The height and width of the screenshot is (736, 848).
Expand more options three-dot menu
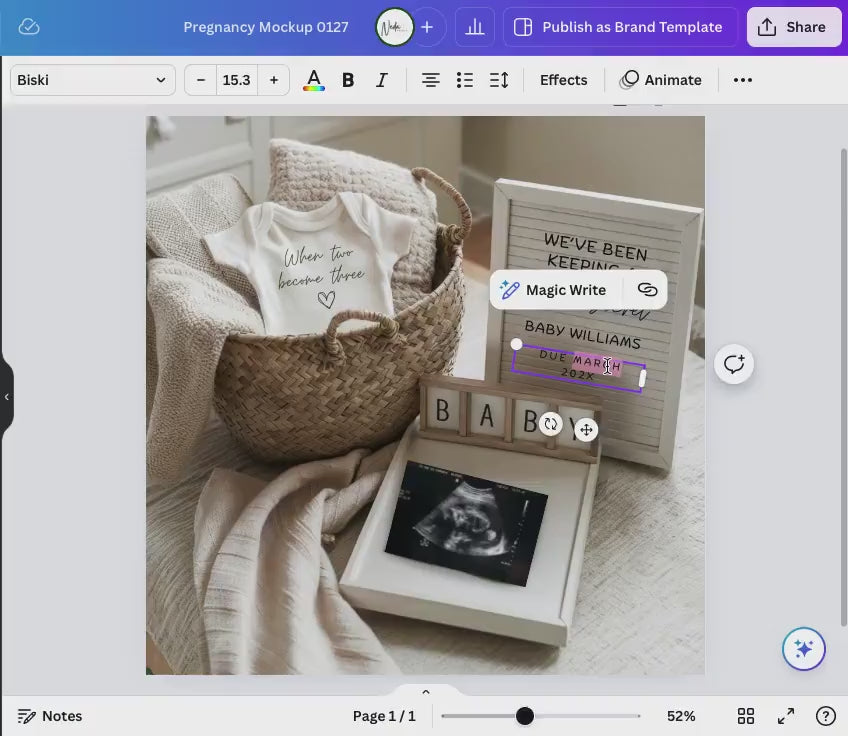coord(742,80)
